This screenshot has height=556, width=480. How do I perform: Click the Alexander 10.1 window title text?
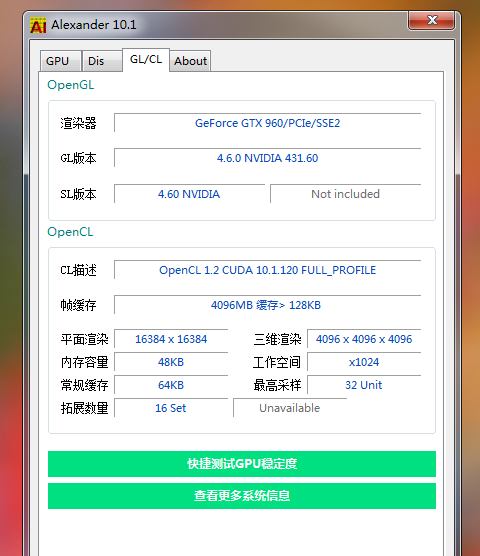[x=94, y=25]
